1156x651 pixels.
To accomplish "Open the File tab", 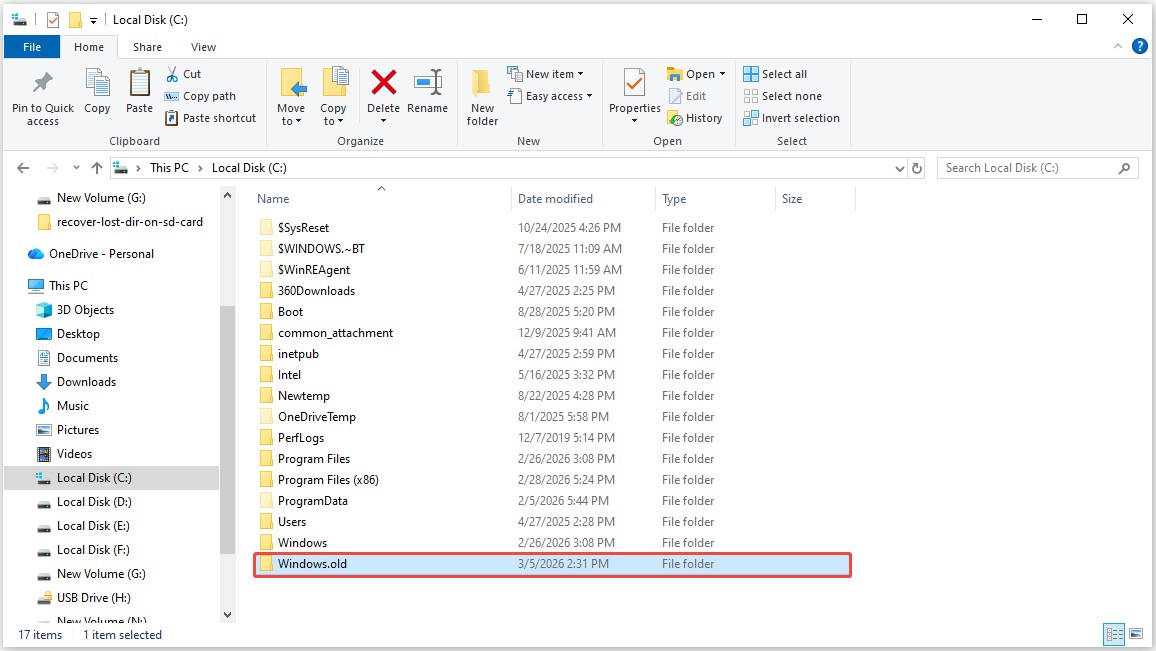I will click(32, 47).
